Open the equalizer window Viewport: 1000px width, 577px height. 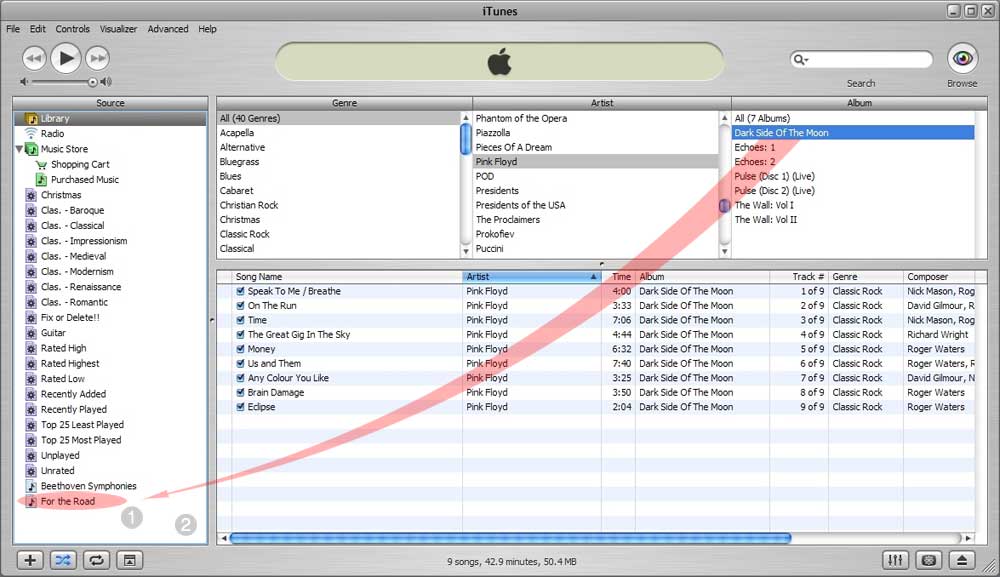pyautogui.click(x=896, y=560)
